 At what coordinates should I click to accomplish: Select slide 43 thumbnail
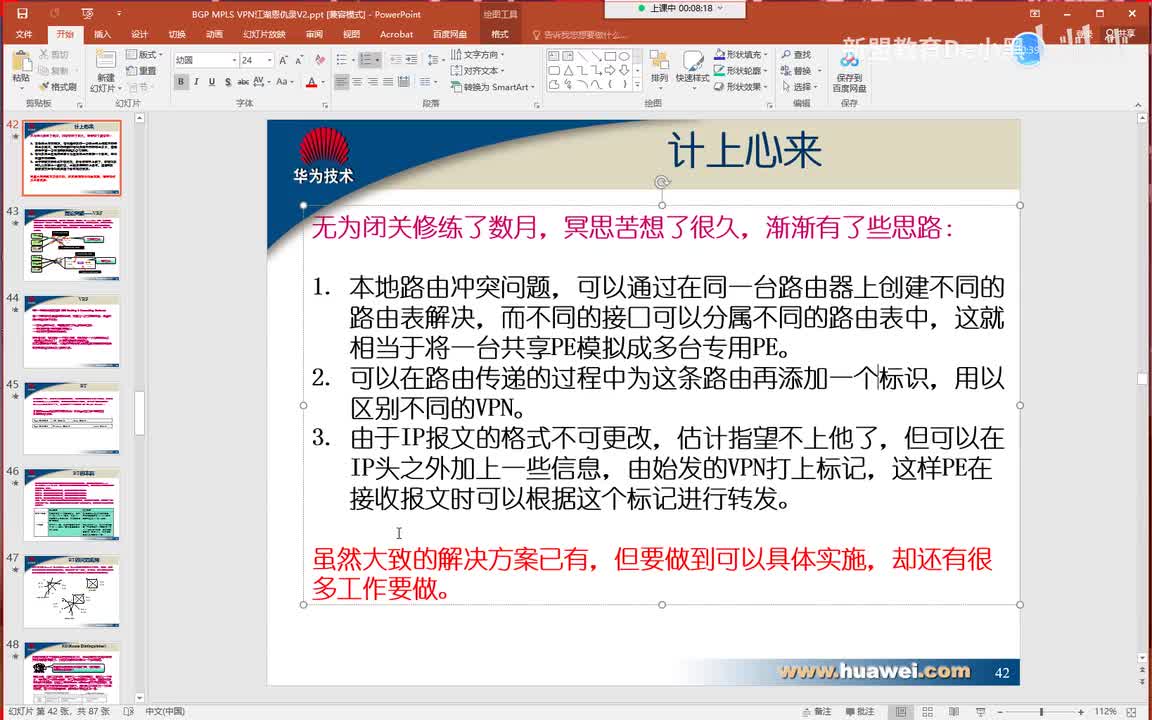[x=72, y=244]
